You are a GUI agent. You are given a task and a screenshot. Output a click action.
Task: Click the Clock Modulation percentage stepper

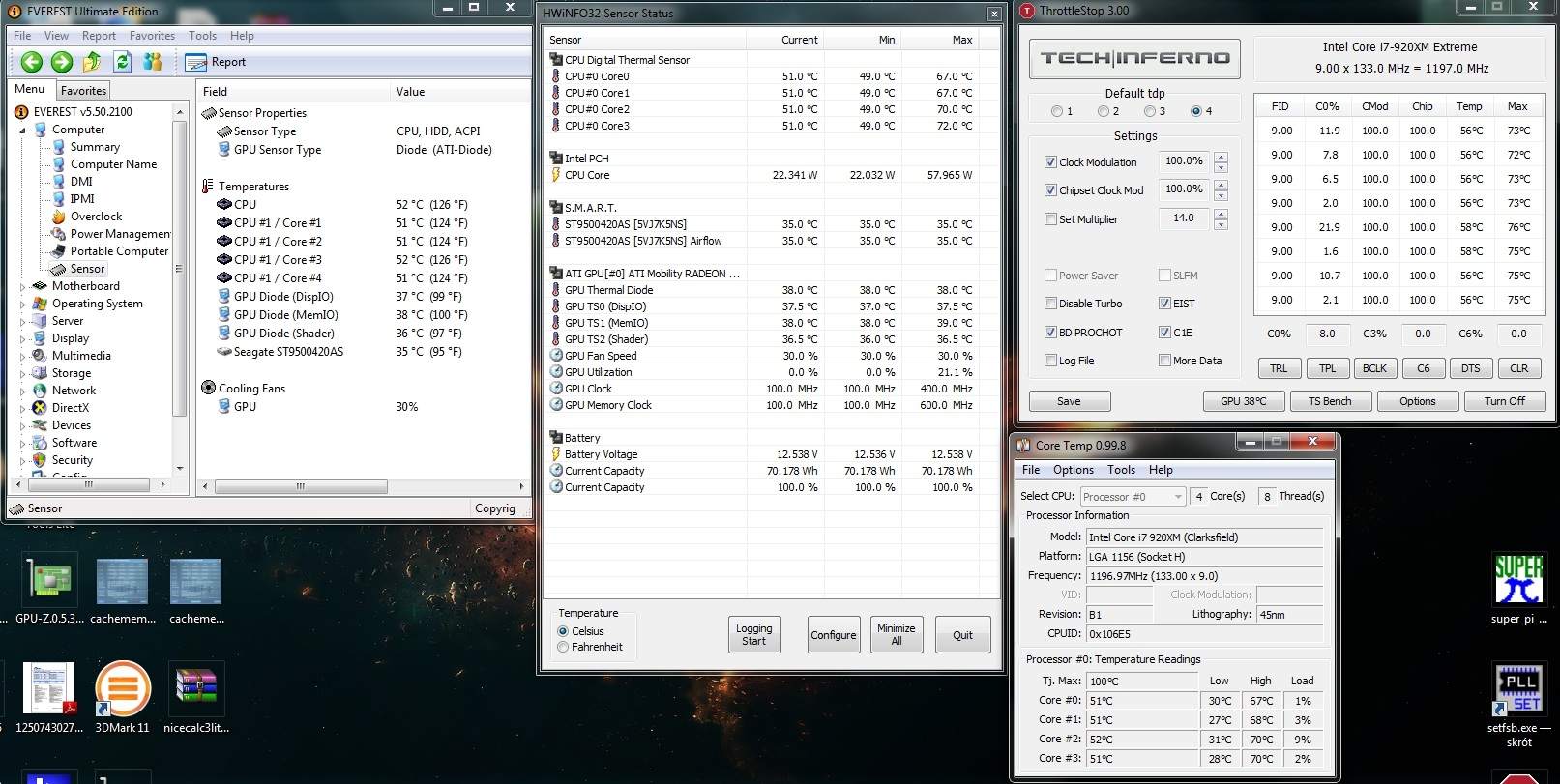coord(1221,162)
